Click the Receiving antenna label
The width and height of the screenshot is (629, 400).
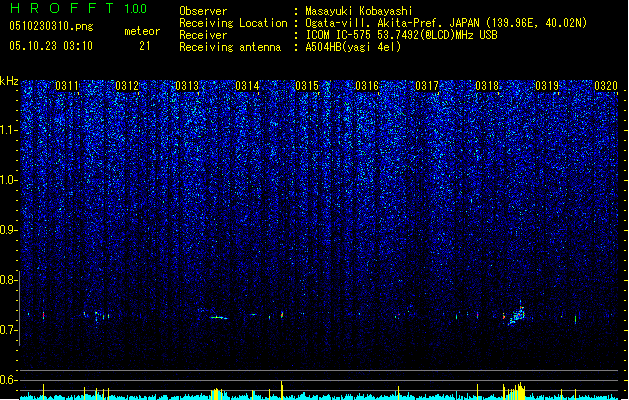click(230, 47)
